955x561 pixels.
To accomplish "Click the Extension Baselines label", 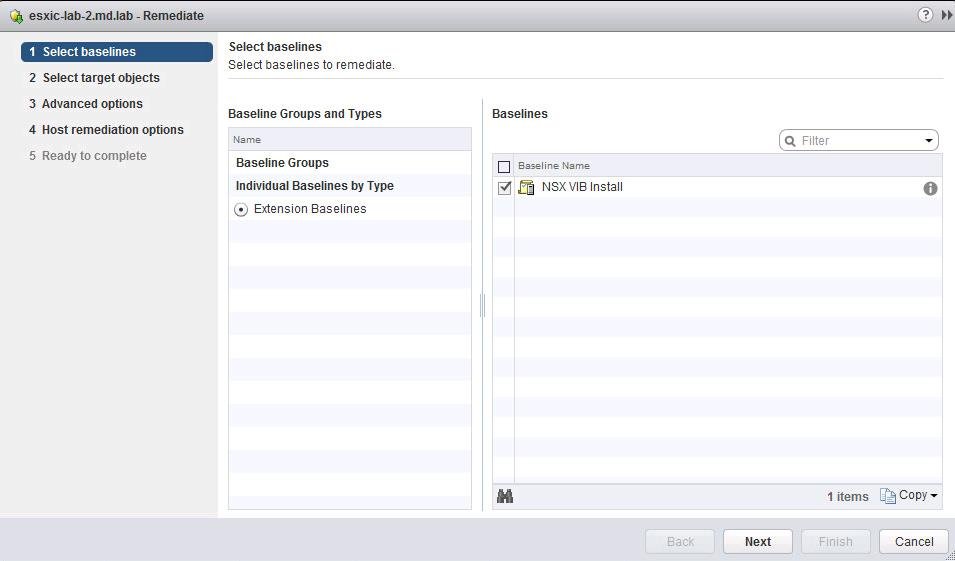I will tap(310, 209).
